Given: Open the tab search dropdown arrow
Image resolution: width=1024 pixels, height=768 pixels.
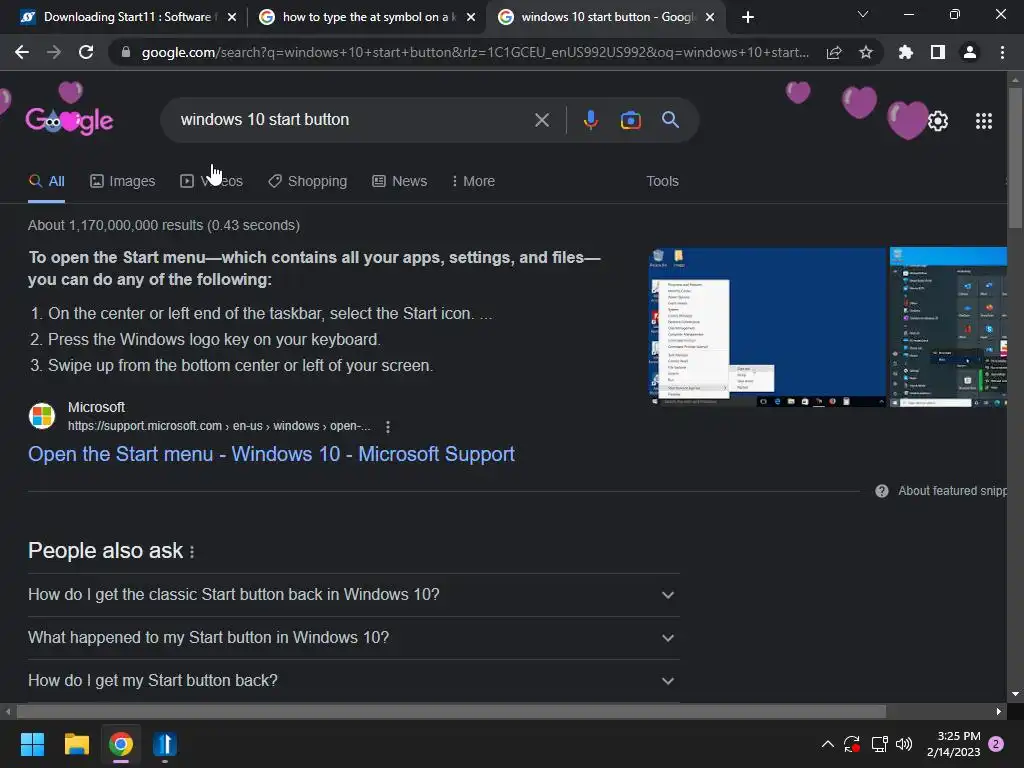Looking at the screenshot, I should [863, 14].
